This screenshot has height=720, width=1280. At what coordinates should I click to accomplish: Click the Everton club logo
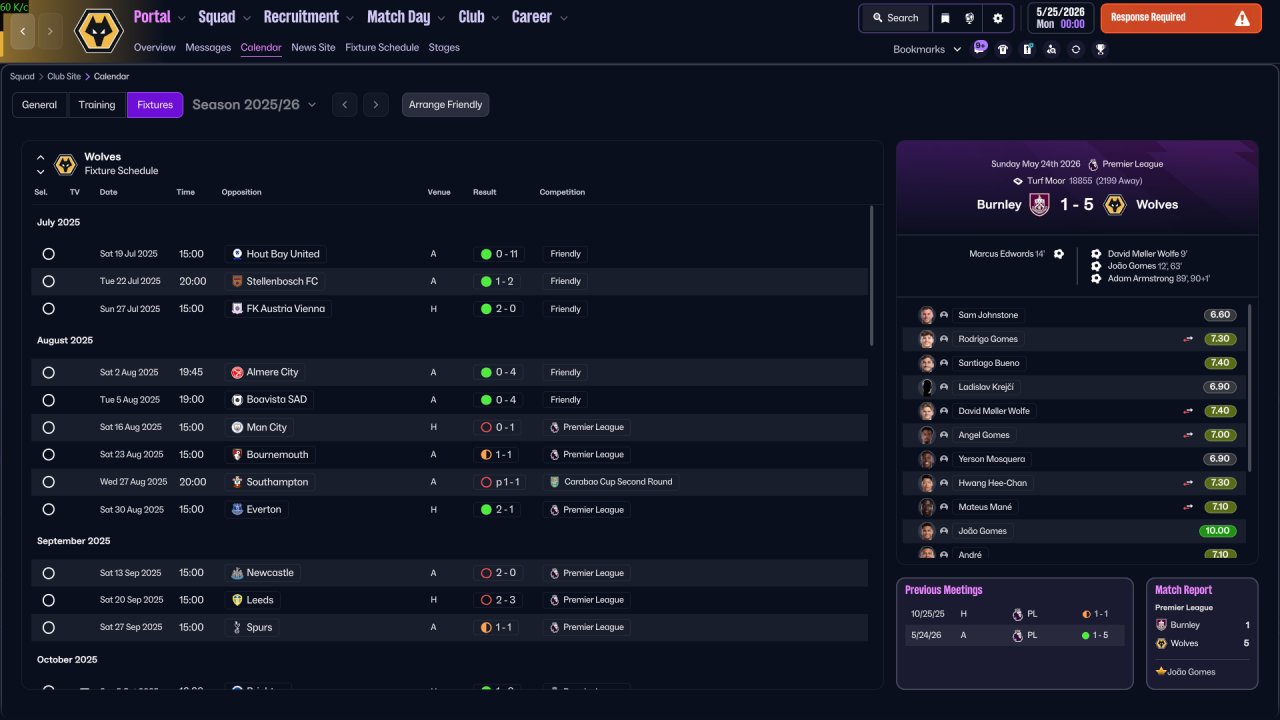237,510
